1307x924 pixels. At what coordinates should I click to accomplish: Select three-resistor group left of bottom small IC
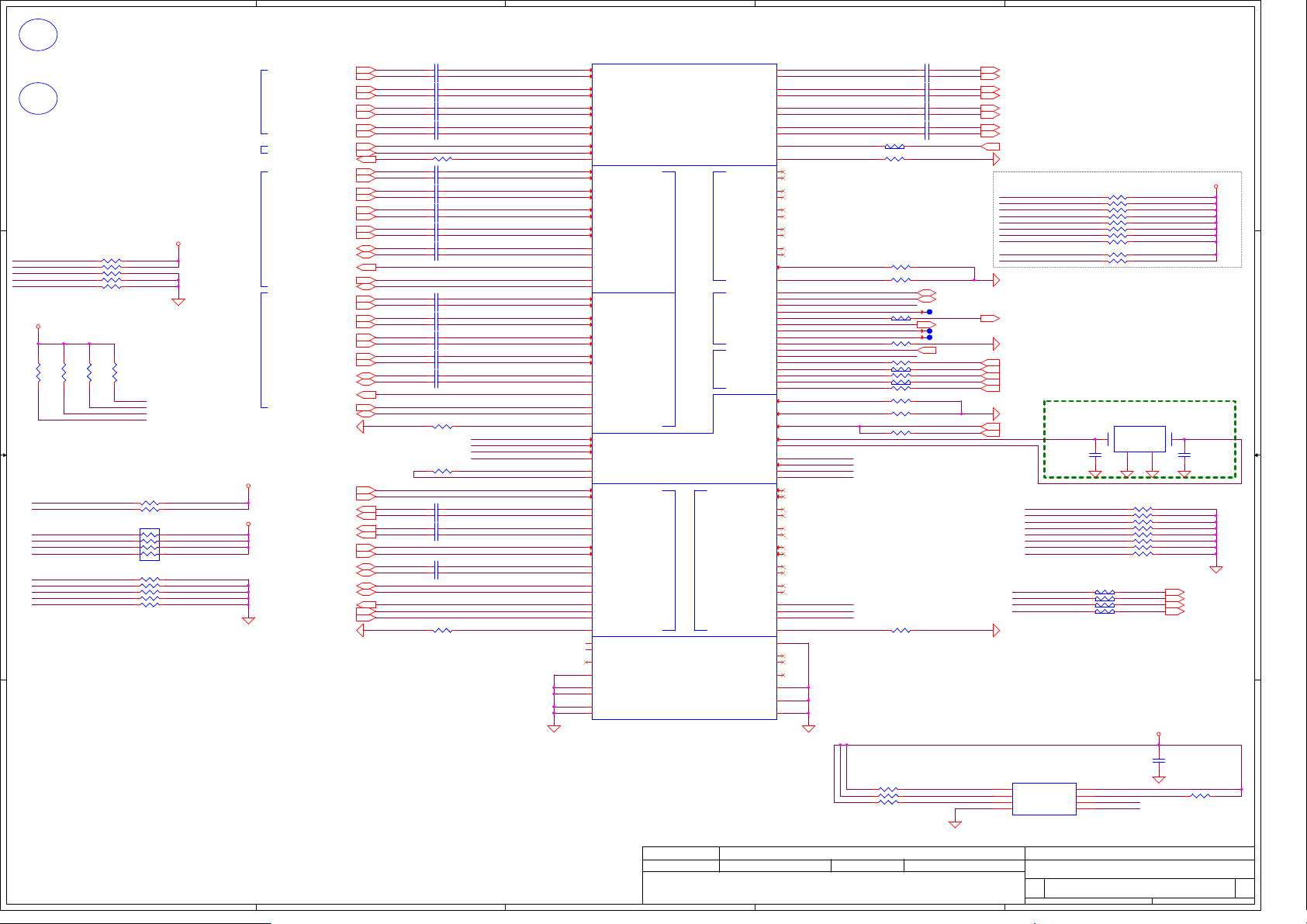[888, 796]
